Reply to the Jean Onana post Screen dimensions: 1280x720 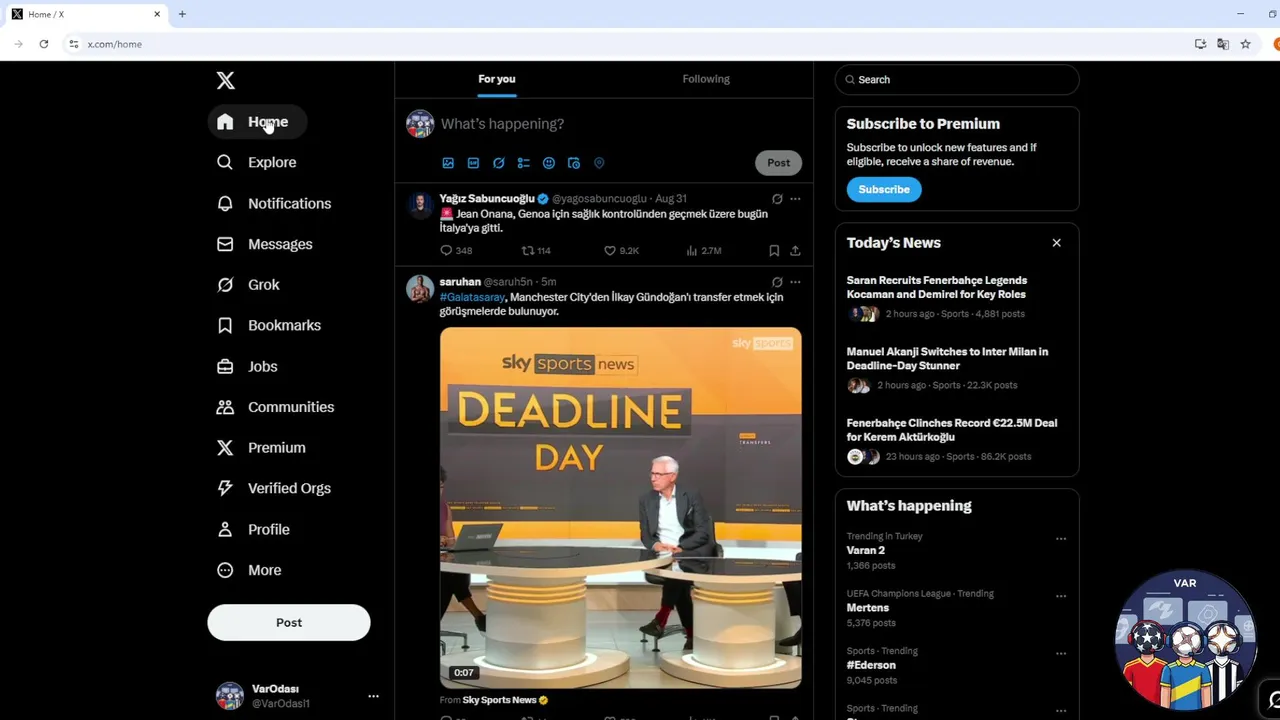click(x=455, y=251)
